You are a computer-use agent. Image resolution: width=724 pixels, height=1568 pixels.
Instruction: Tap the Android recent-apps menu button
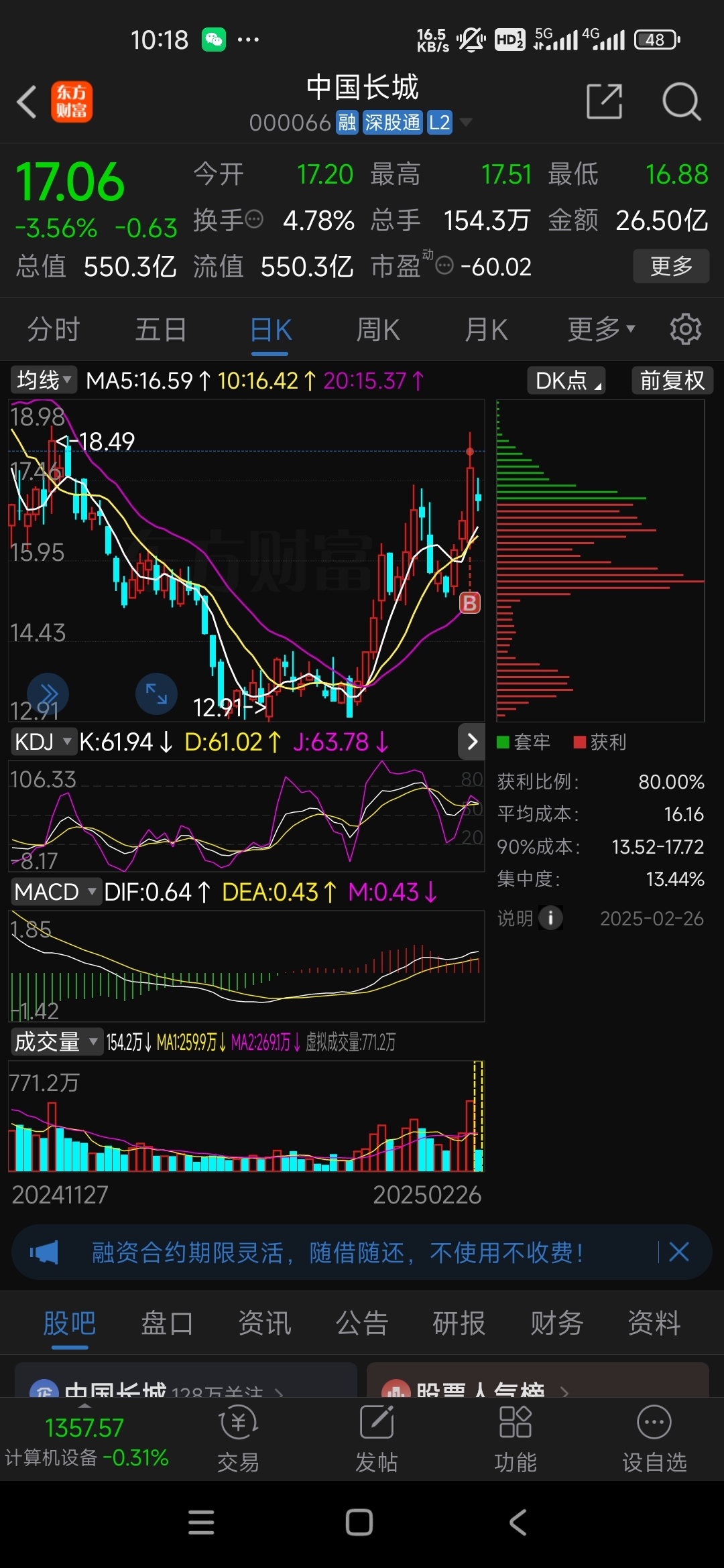pos(201,1522)
